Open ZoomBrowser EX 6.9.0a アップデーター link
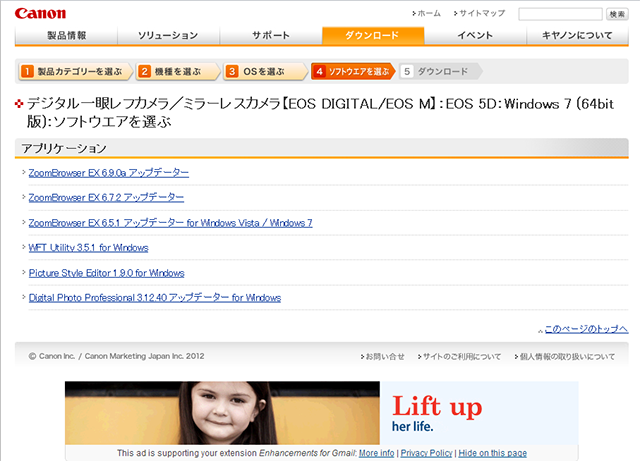The image size is (640, 461). (109, 173)
